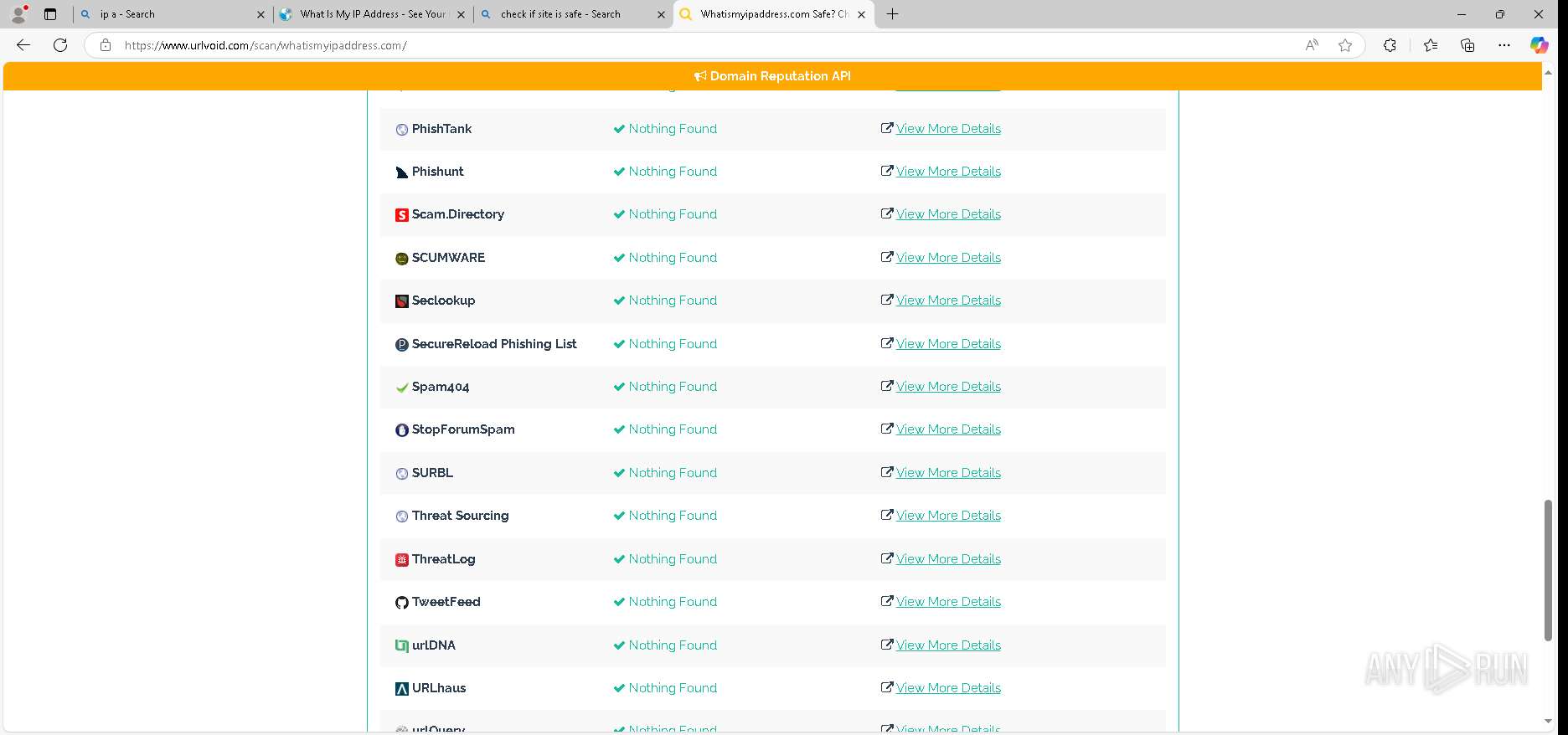Open View More Details for TweetFeed
The width and height of the screenshot is (1568, 735).
[948, 602]
